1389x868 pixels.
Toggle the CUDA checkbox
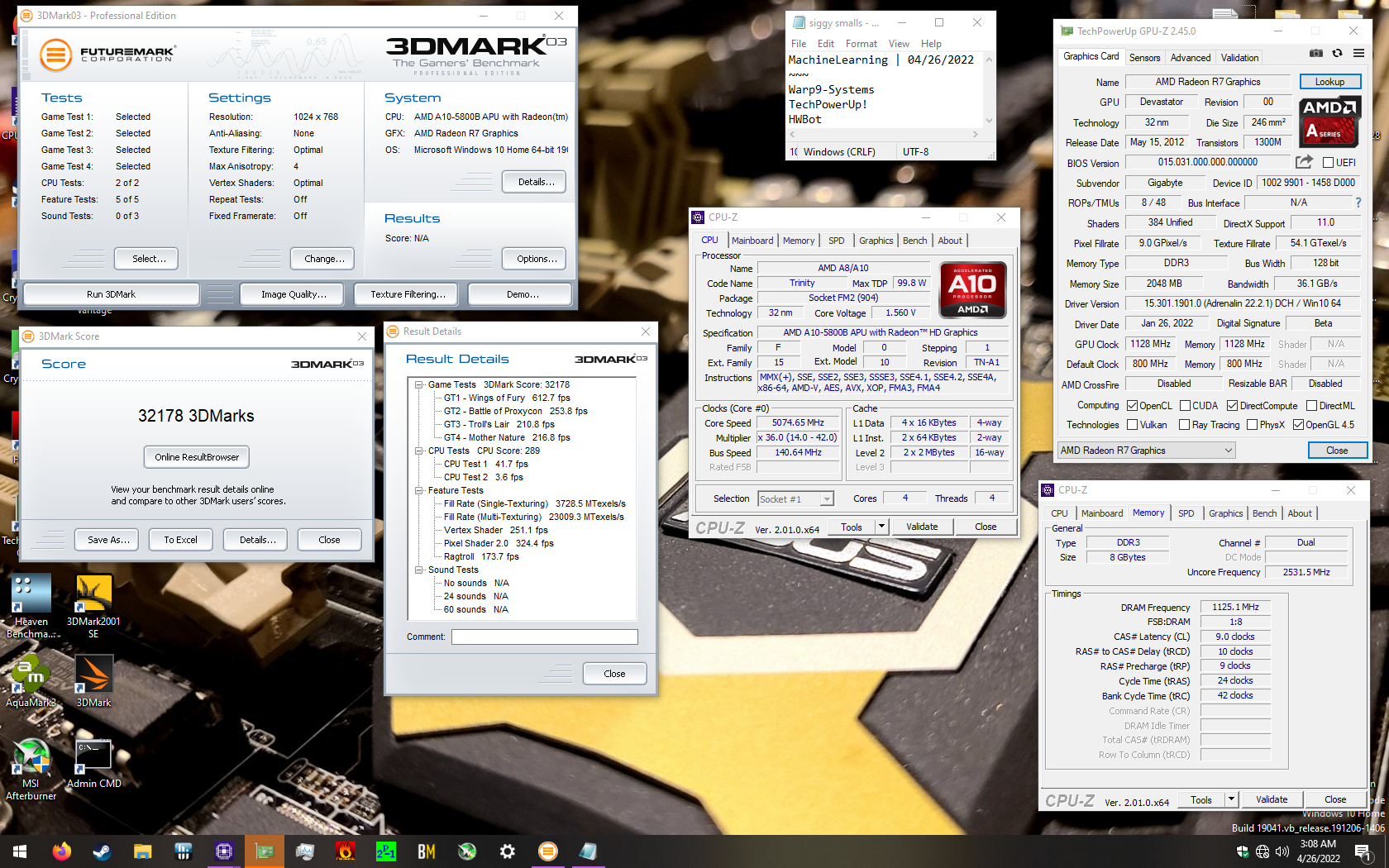click(x=1185, y=406)
